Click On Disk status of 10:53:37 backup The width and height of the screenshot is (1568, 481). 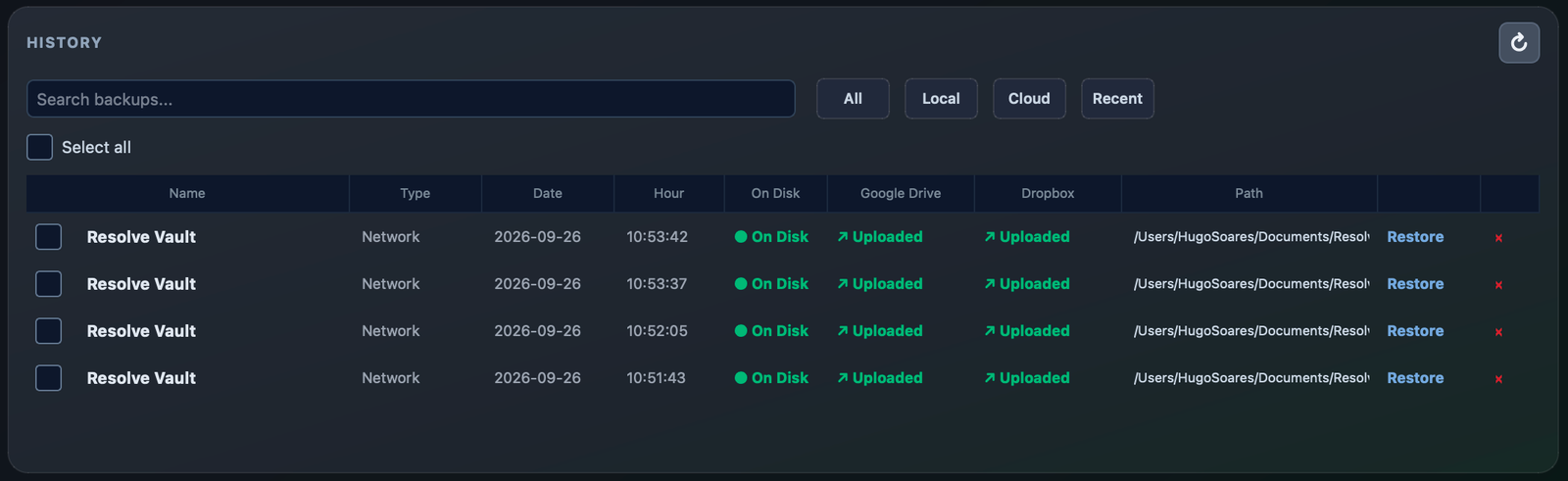pos(771,284)
